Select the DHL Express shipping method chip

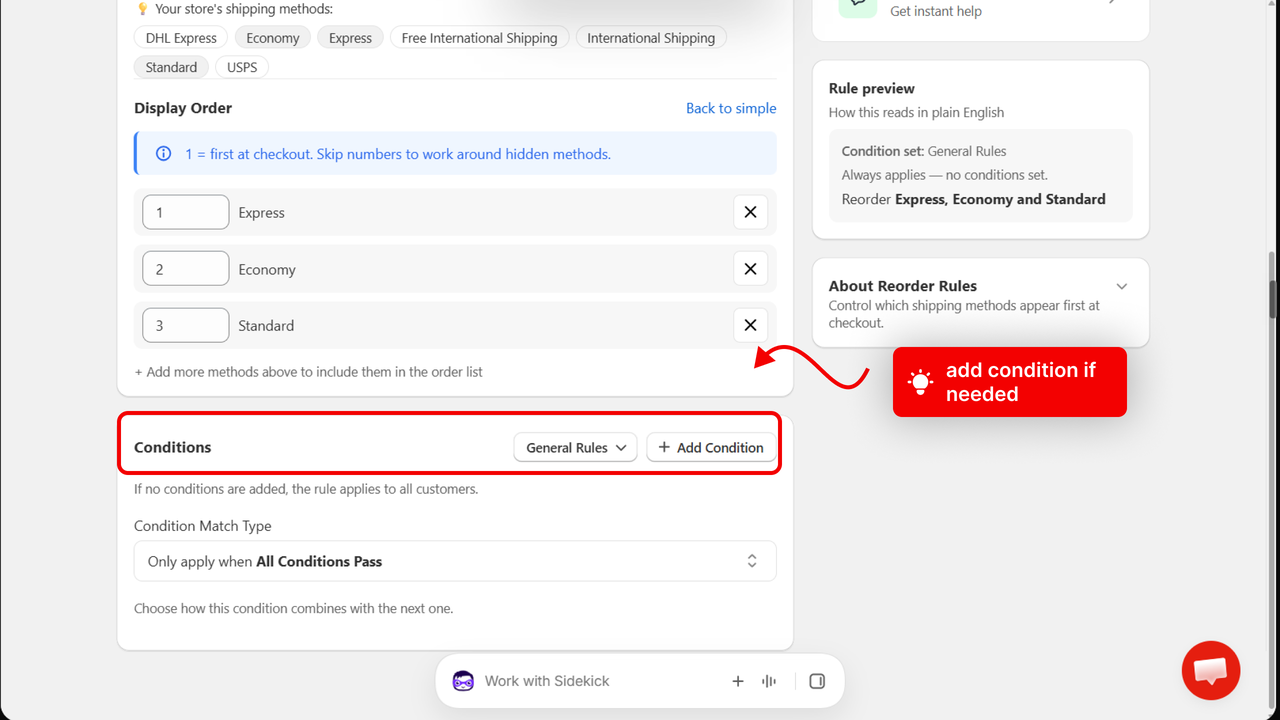[181, 38]
